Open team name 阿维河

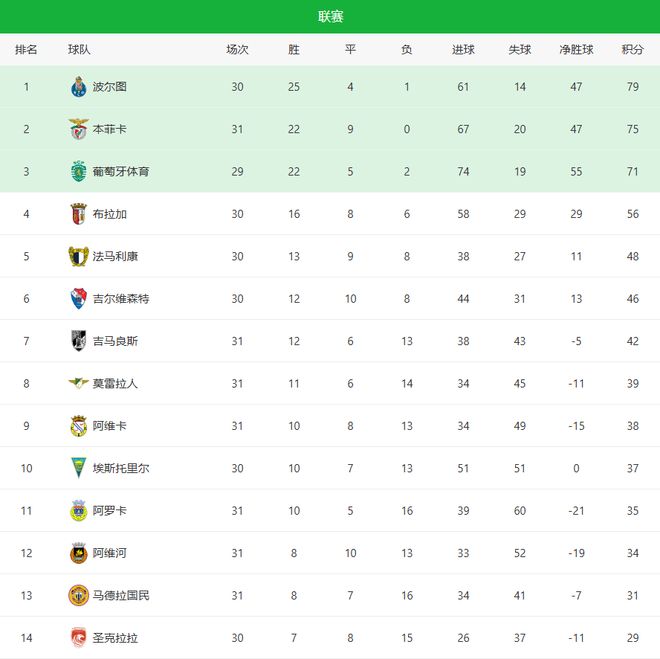point(110,553)
